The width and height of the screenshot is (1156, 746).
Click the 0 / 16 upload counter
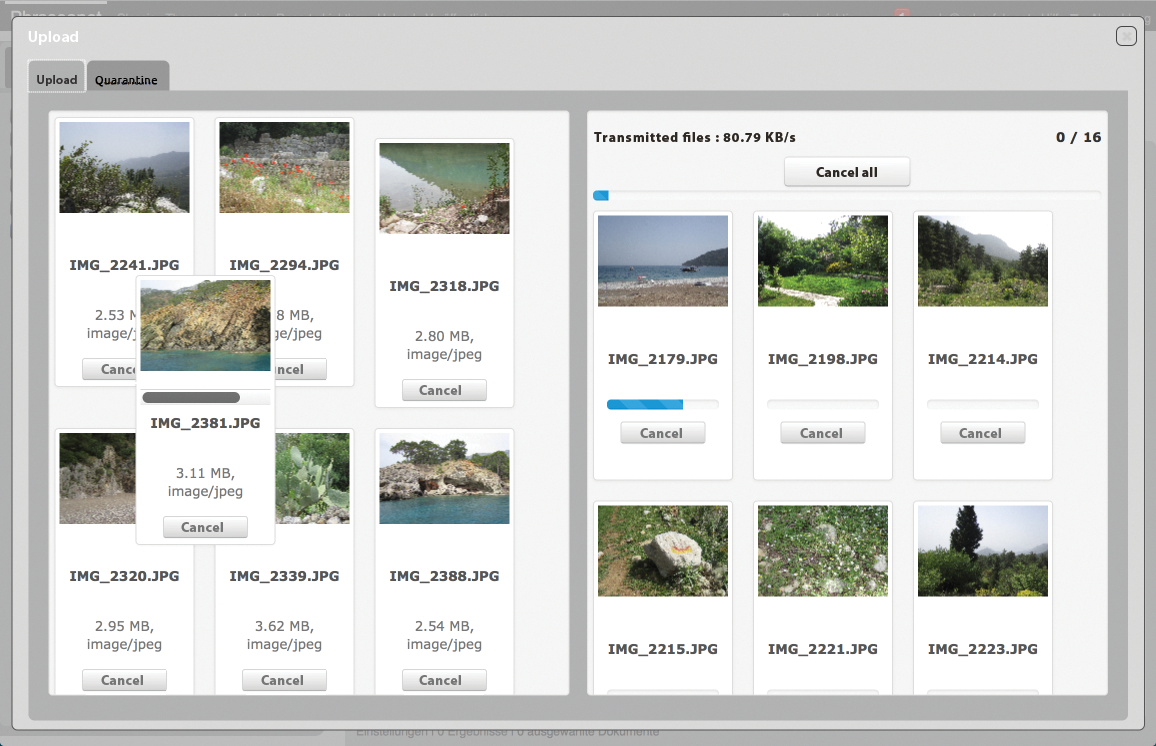[1078, 137]
